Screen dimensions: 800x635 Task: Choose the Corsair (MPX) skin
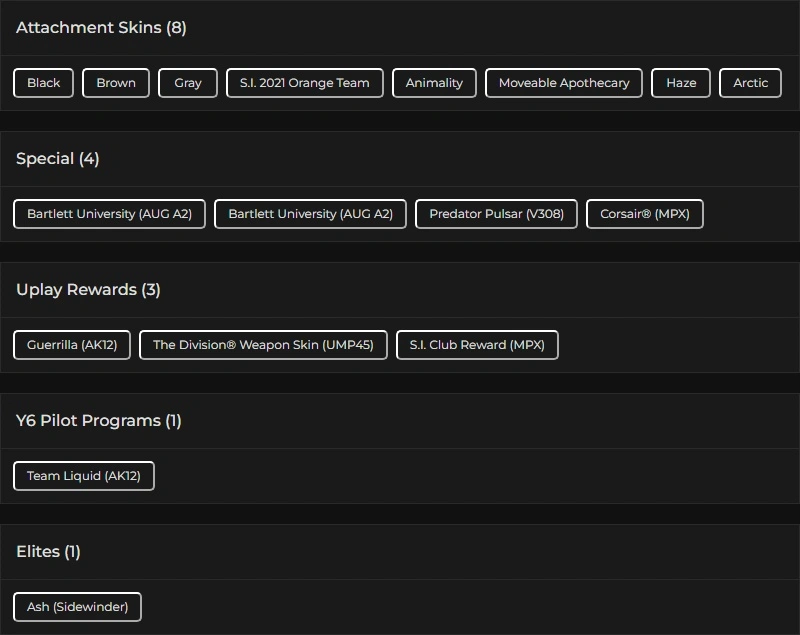645,214
